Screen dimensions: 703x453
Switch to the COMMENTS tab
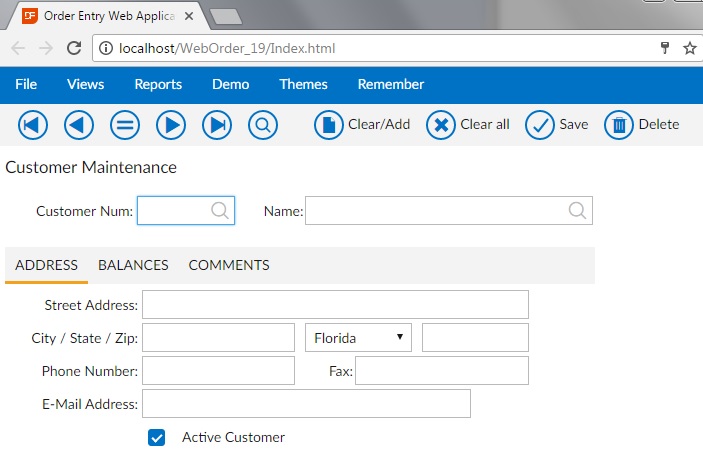229,265
